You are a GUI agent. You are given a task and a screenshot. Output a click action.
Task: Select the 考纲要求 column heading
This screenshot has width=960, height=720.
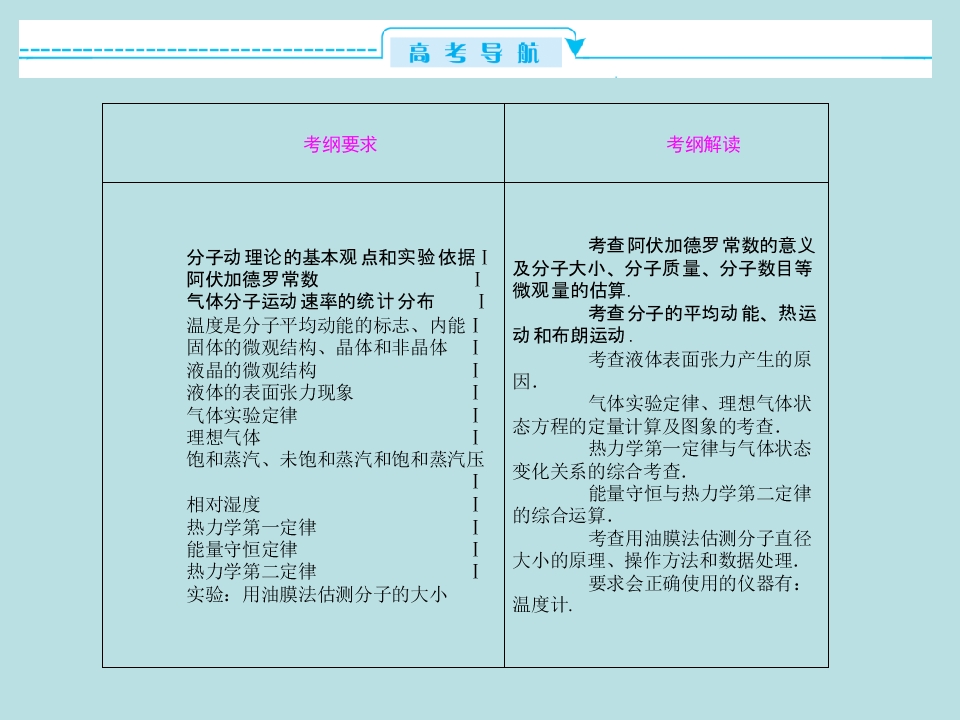coord(340,144)
